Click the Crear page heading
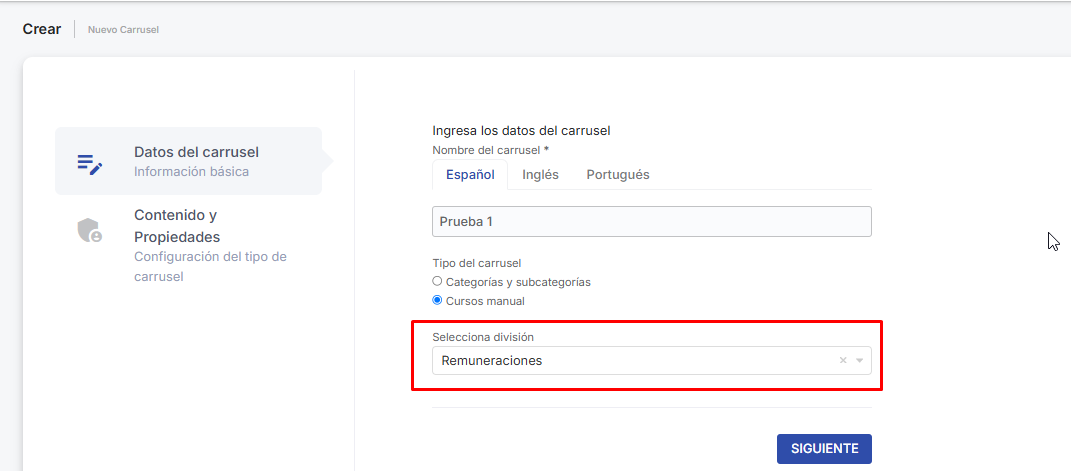The image size is (1071, 471). (x=42, y=29)
